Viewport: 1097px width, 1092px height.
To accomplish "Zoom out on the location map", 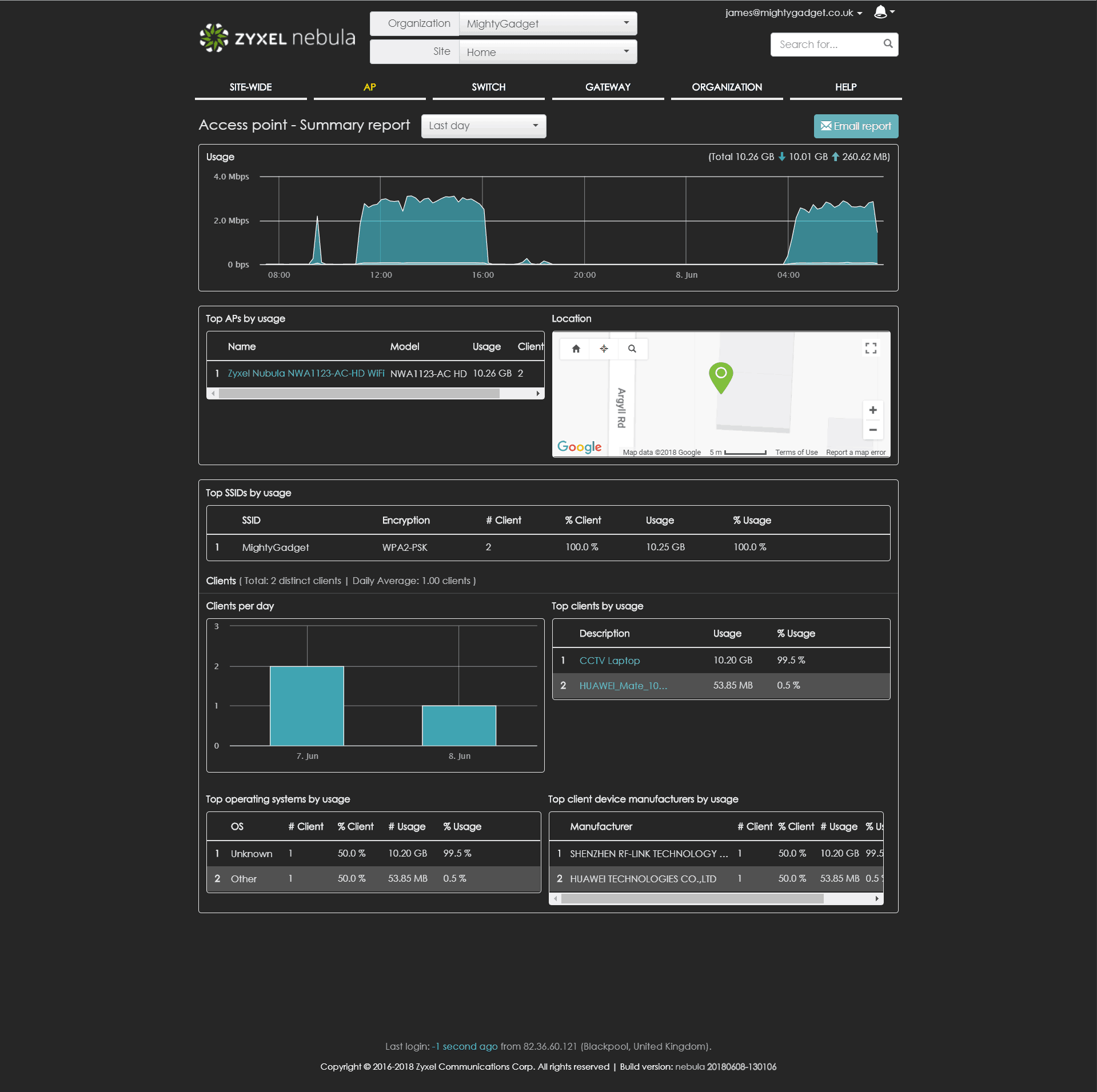I will point(872,430).
